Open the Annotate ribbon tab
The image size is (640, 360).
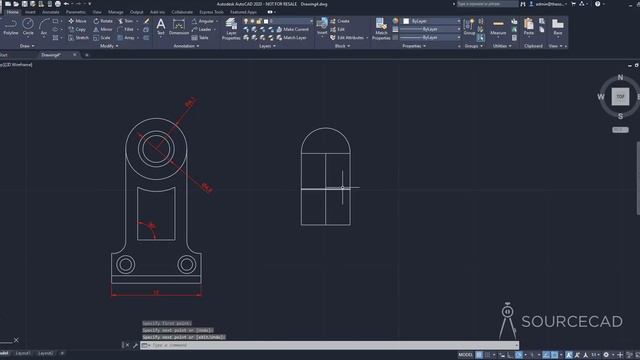(x=51, y=12)
